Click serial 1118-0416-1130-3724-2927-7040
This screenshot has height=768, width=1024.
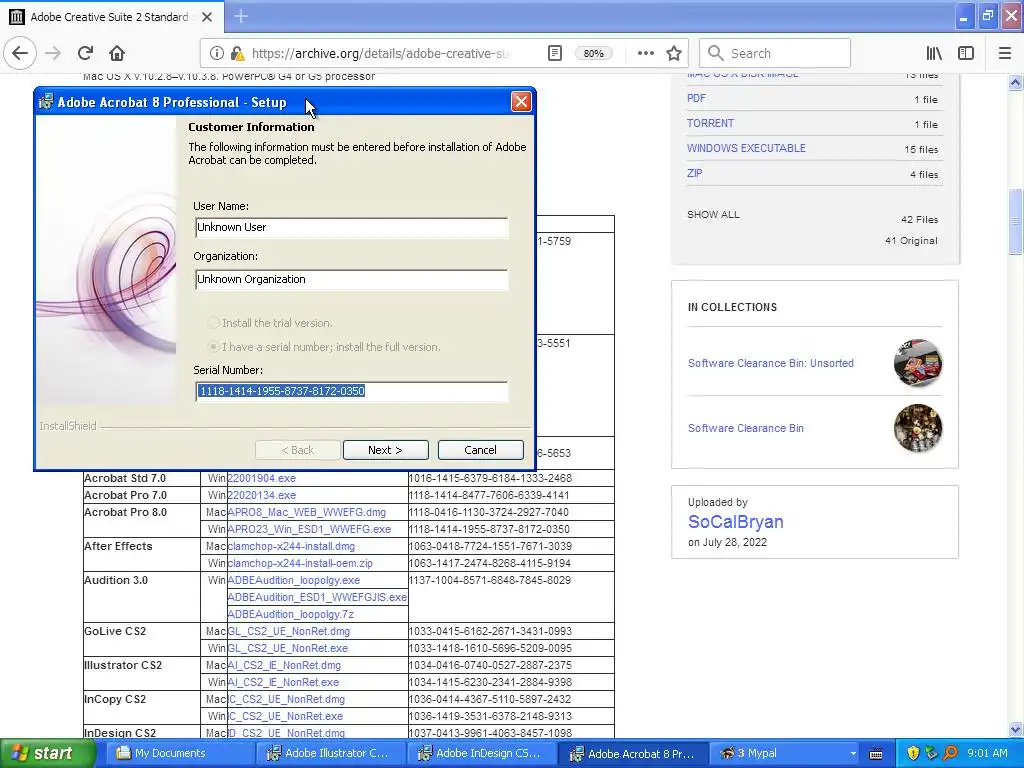pos(488,512)
